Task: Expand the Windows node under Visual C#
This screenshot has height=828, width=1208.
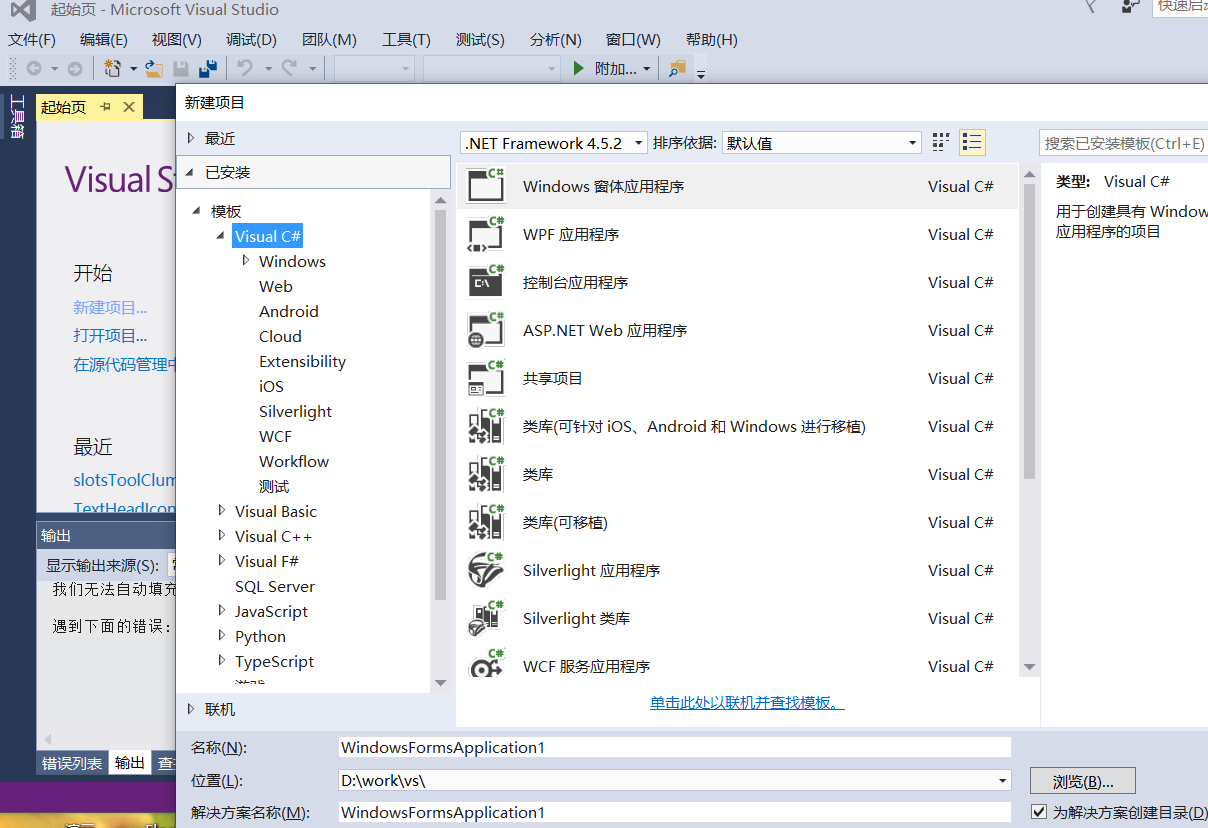Action: [x=246, y=261]
